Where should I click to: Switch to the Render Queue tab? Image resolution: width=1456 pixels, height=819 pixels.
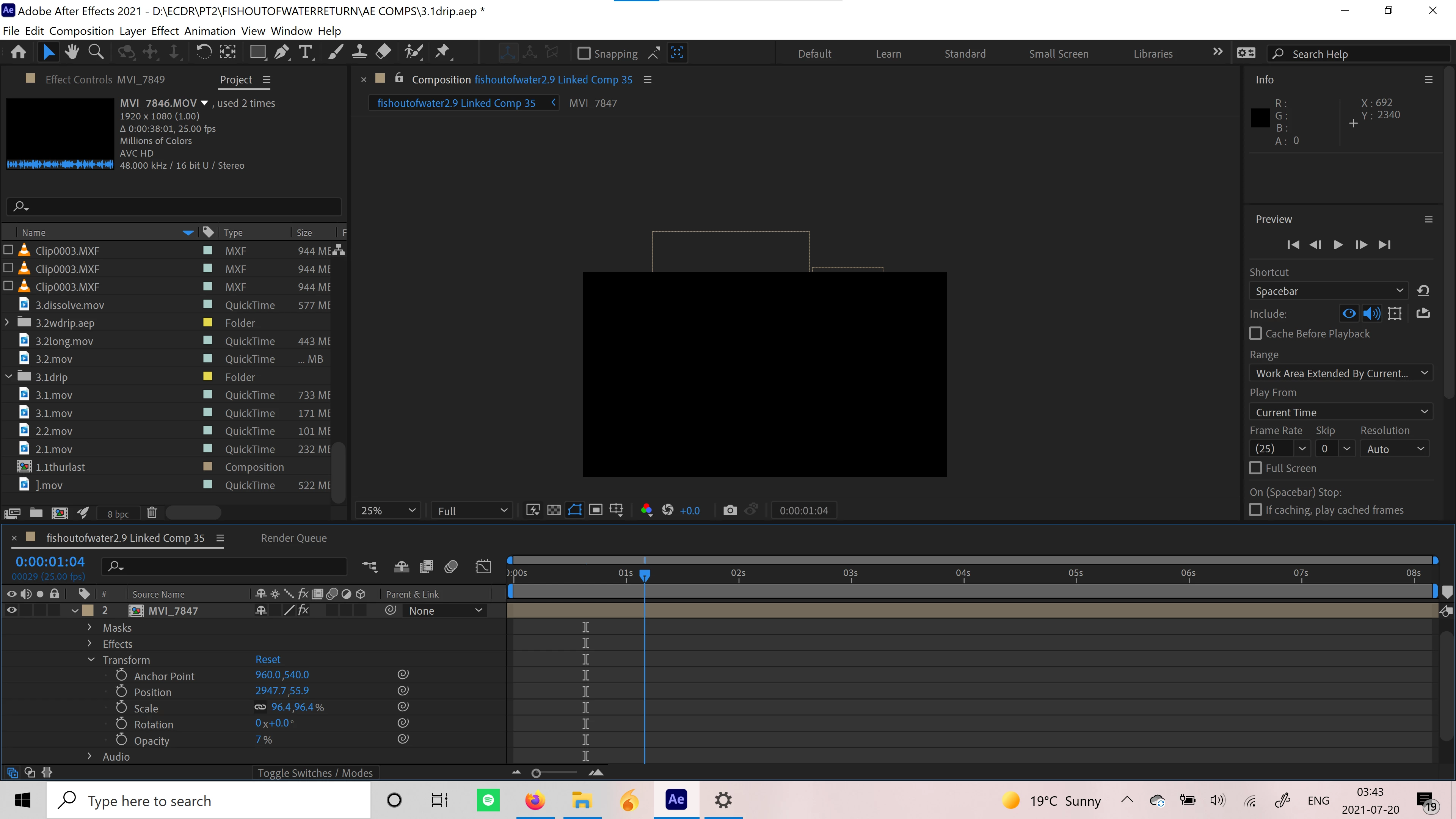pos(293,538)
